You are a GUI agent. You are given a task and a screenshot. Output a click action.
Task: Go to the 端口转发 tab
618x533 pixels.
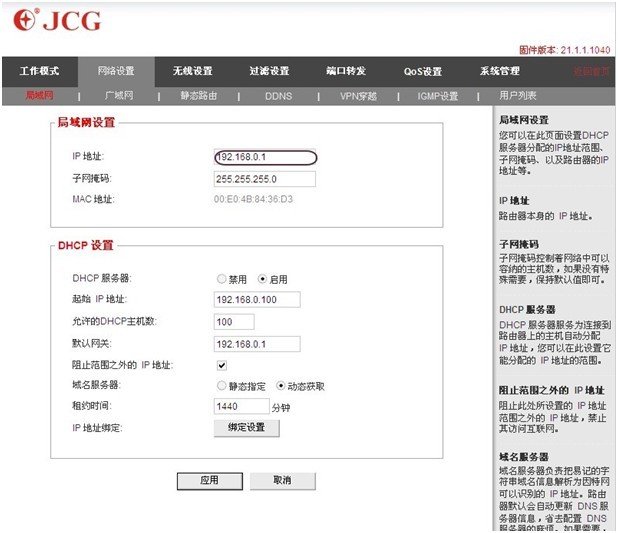346,71
